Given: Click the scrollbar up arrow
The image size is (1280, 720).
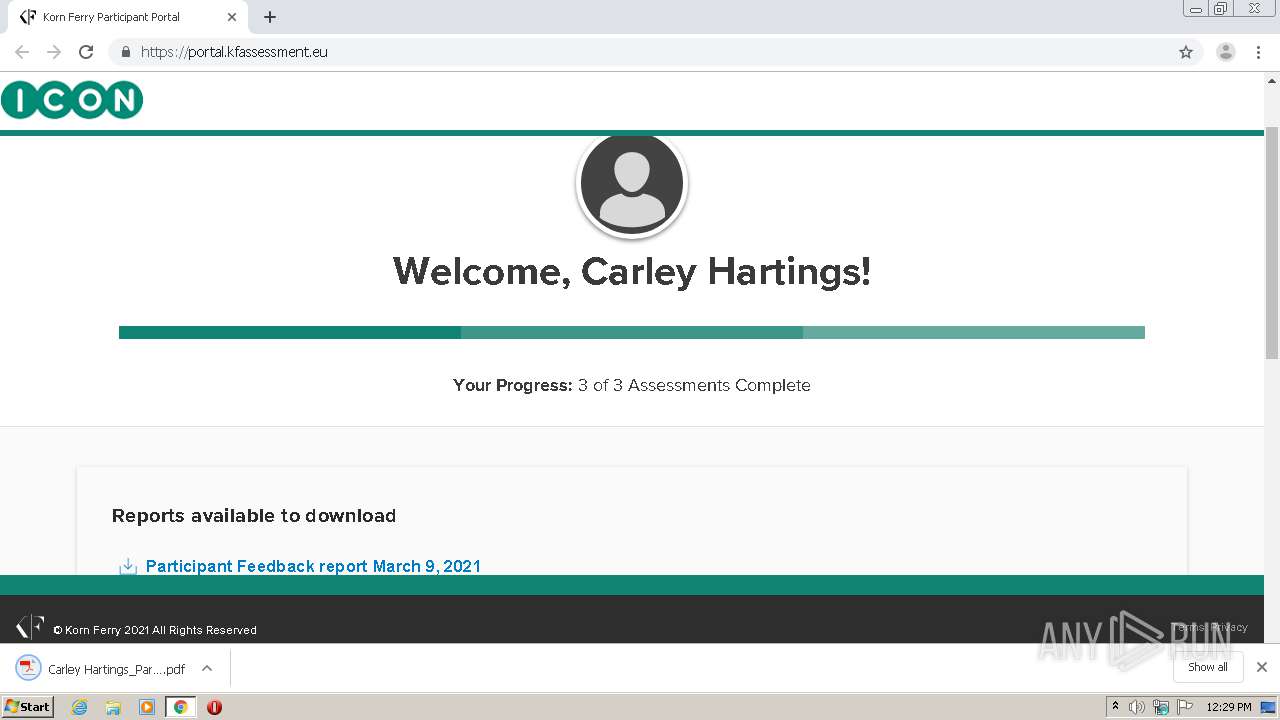Looking at the screenshot, I should (x=1272, y=80).
